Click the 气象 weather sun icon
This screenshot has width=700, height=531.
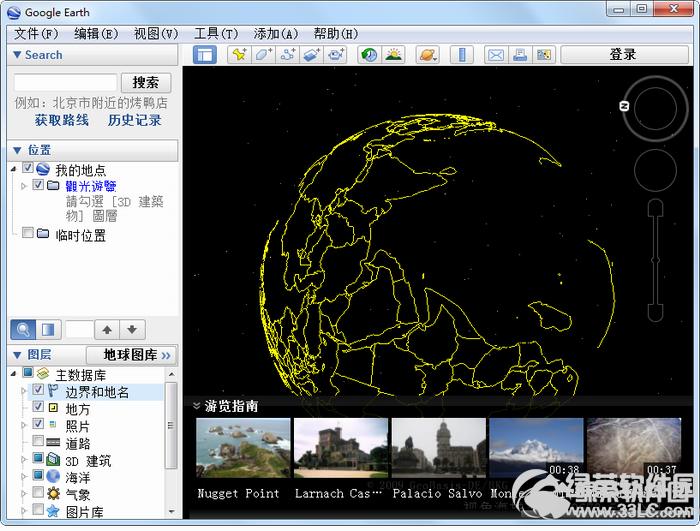pos(53,493)
